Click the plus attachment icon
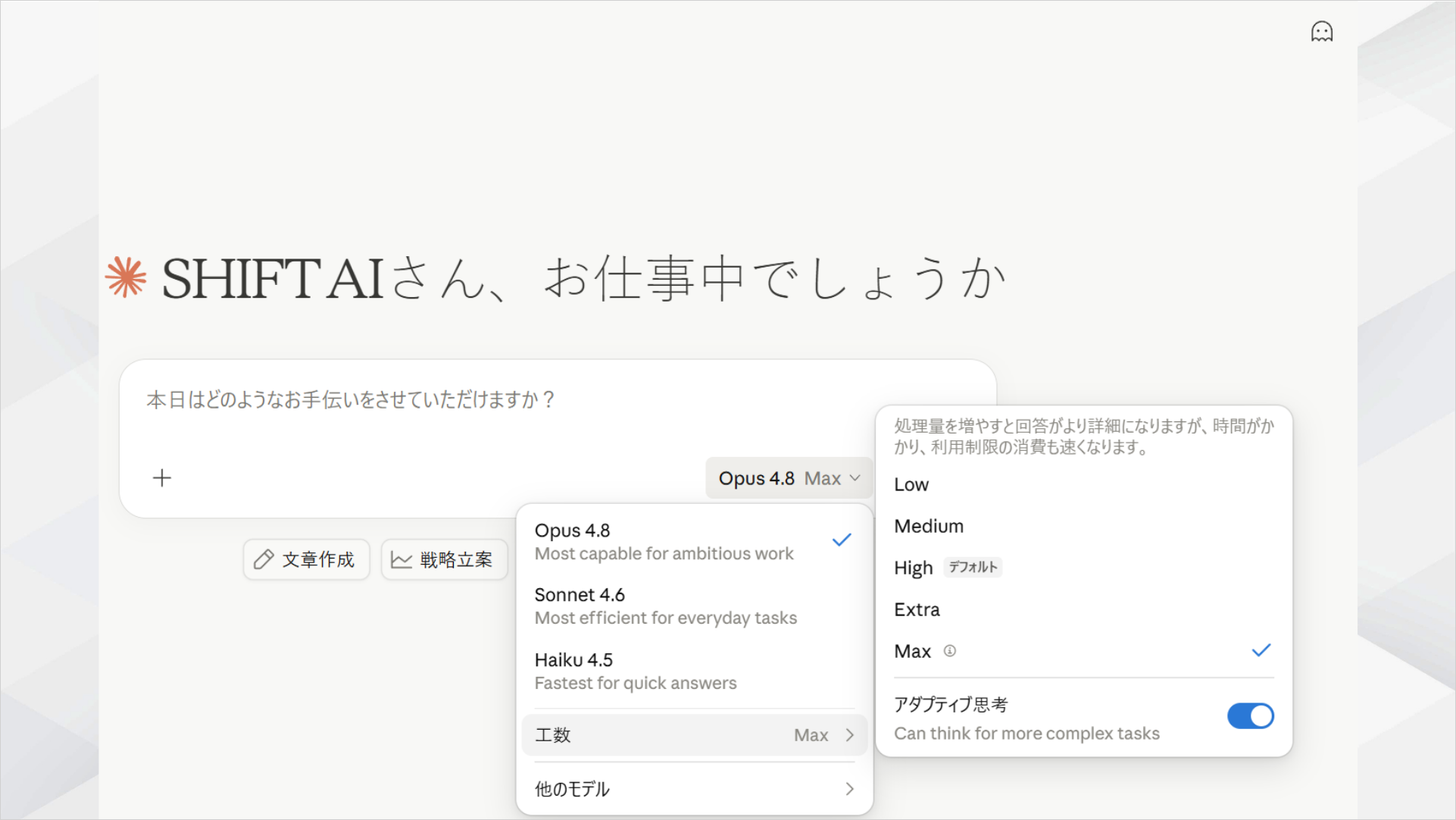The image size is (1456, 820). [x=162, y=477]
